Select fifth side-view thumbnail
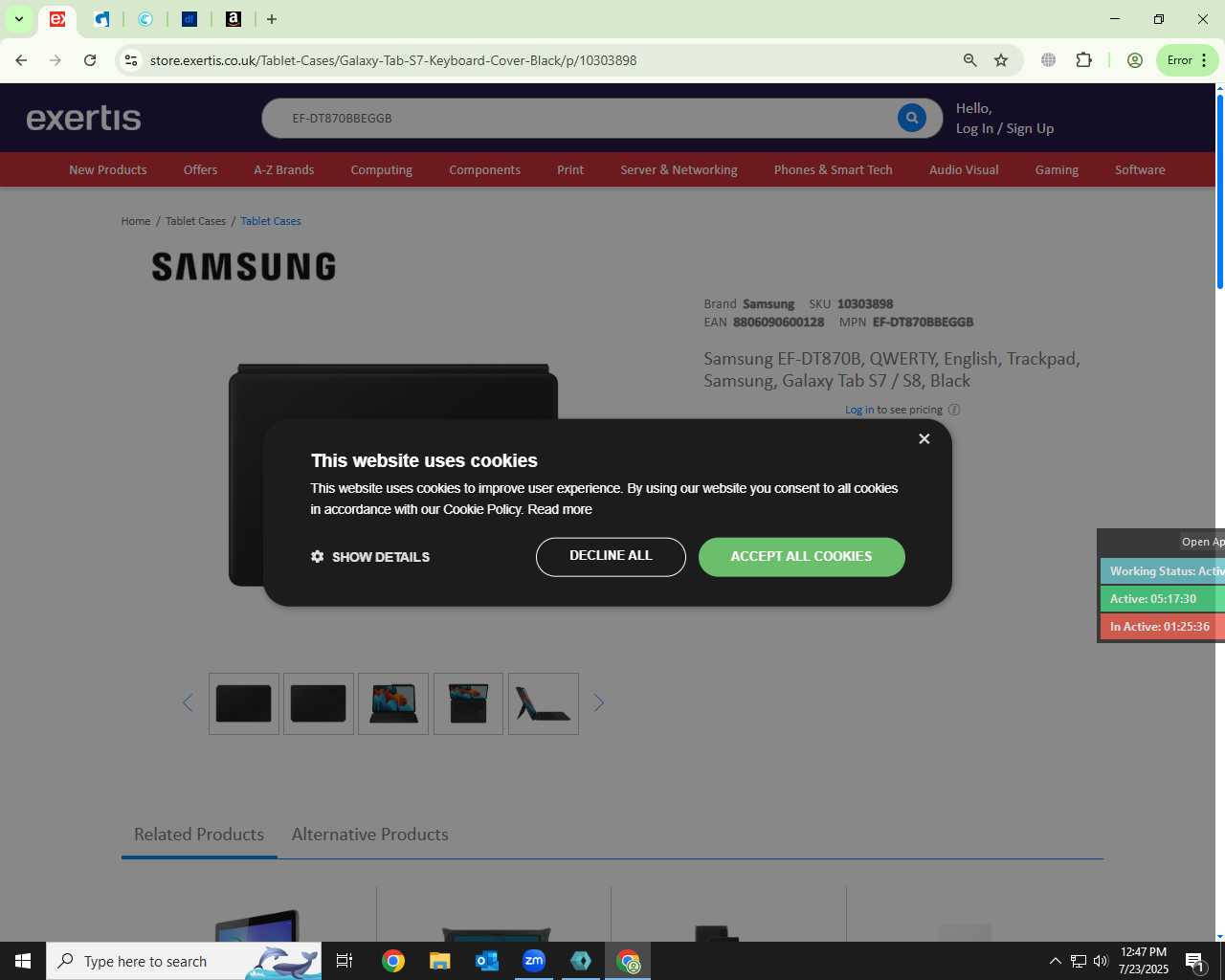1225x980 pixels. pos(544,703)
